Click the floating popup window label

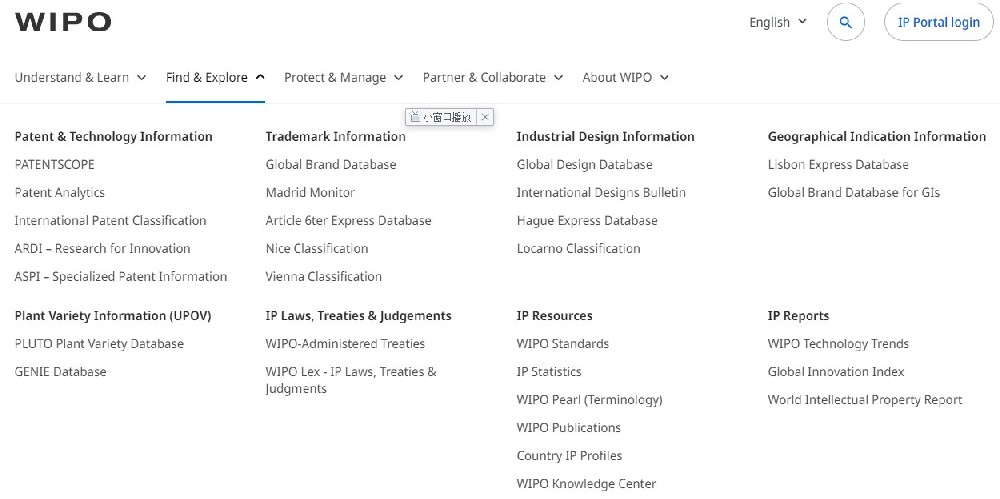(441, 117)
